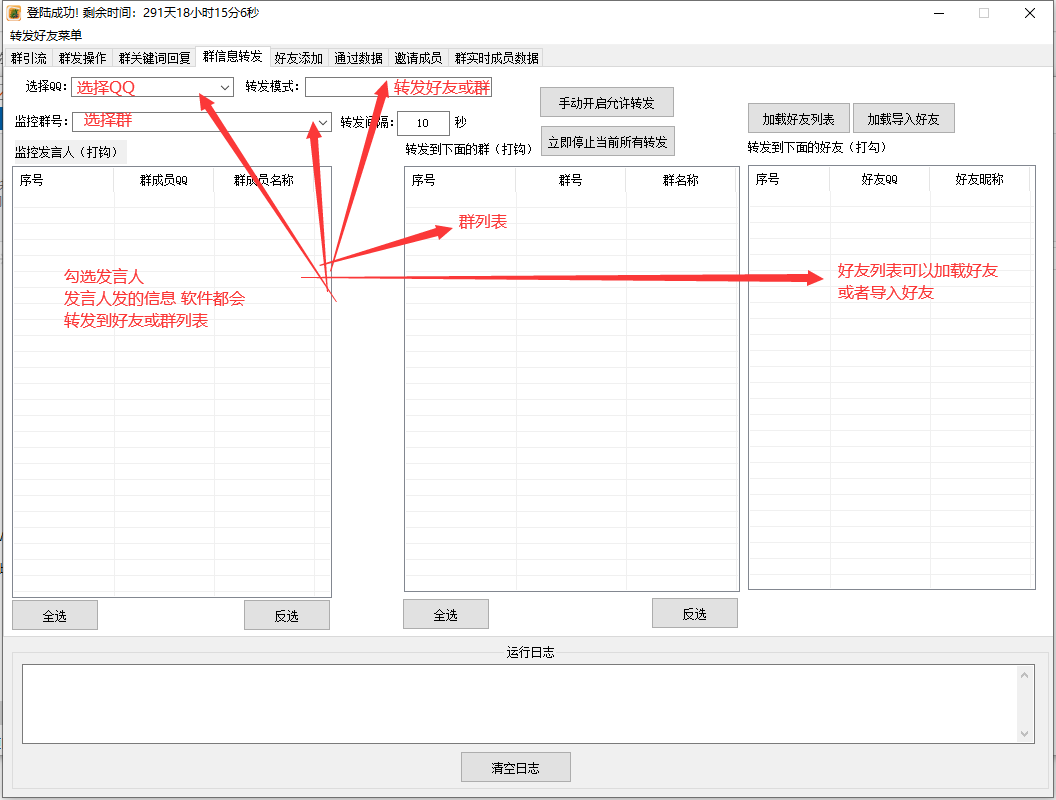Click the 运行日志 group label
The height and width of the screenshot is (800, 1056).
tap(531, 653)
